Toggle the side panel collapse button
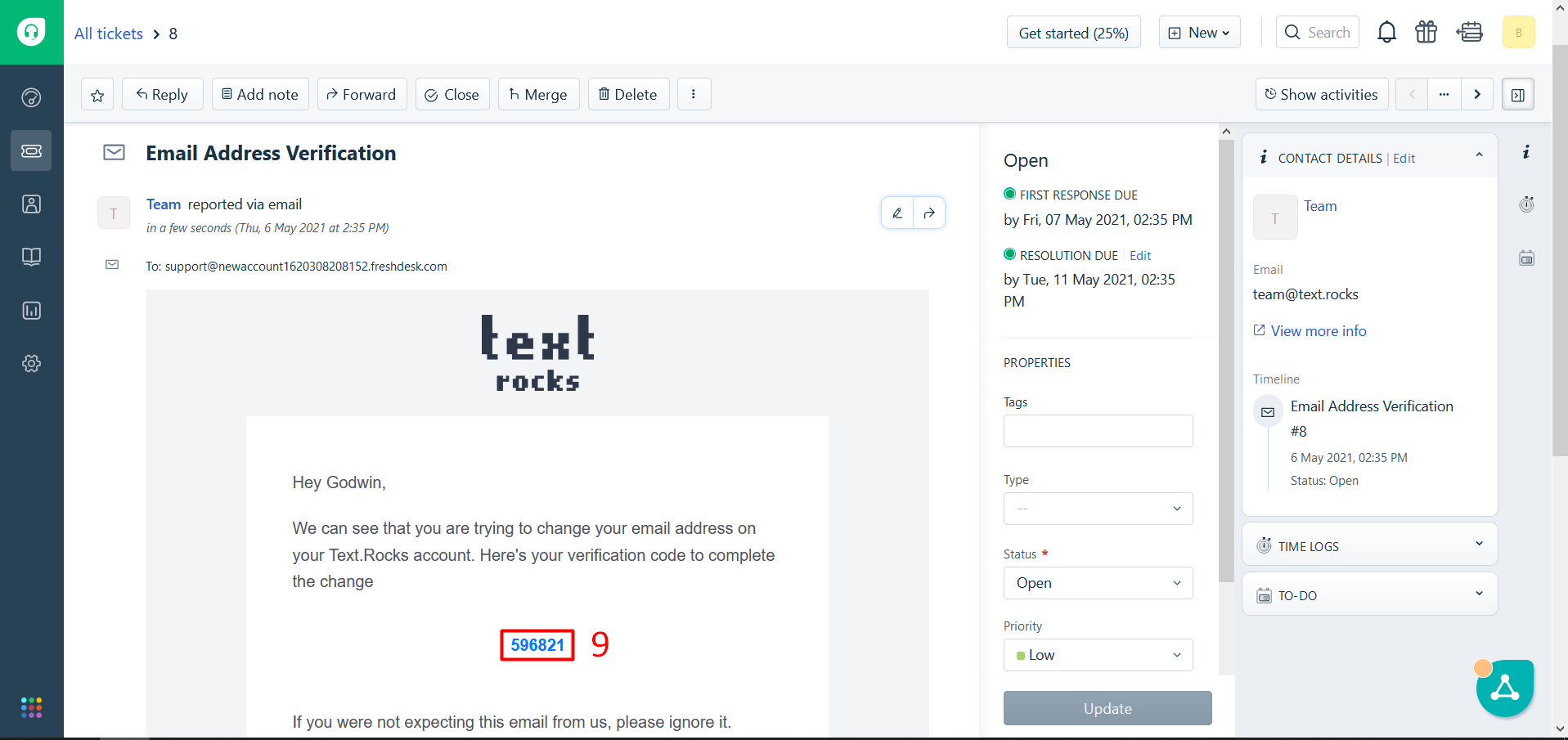This screenshot has width=1568, height=740. [x=1517, y=95]
